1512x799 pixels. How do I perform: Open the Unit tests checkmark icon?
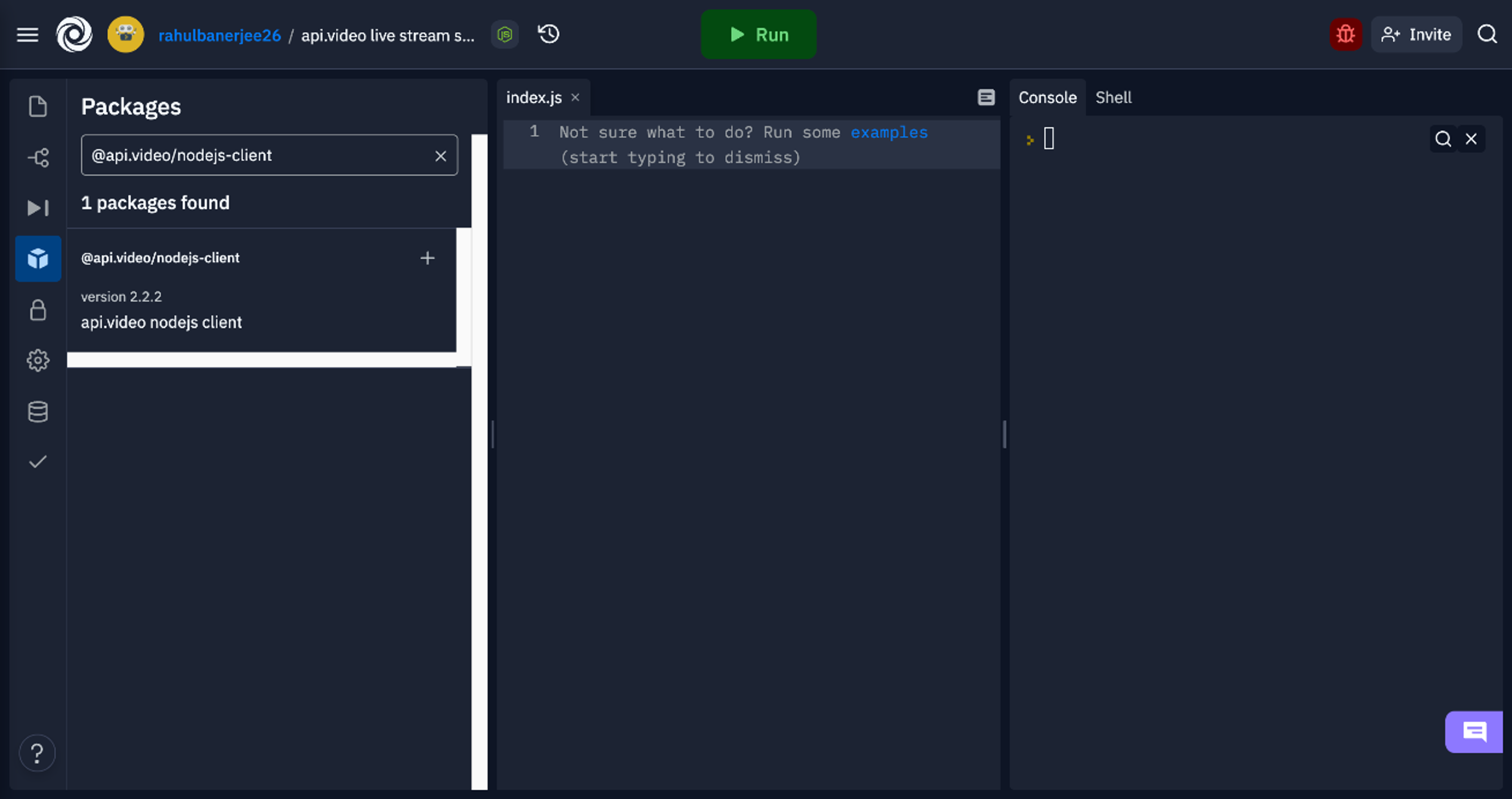pyautogui.click(x=38, y=462)
